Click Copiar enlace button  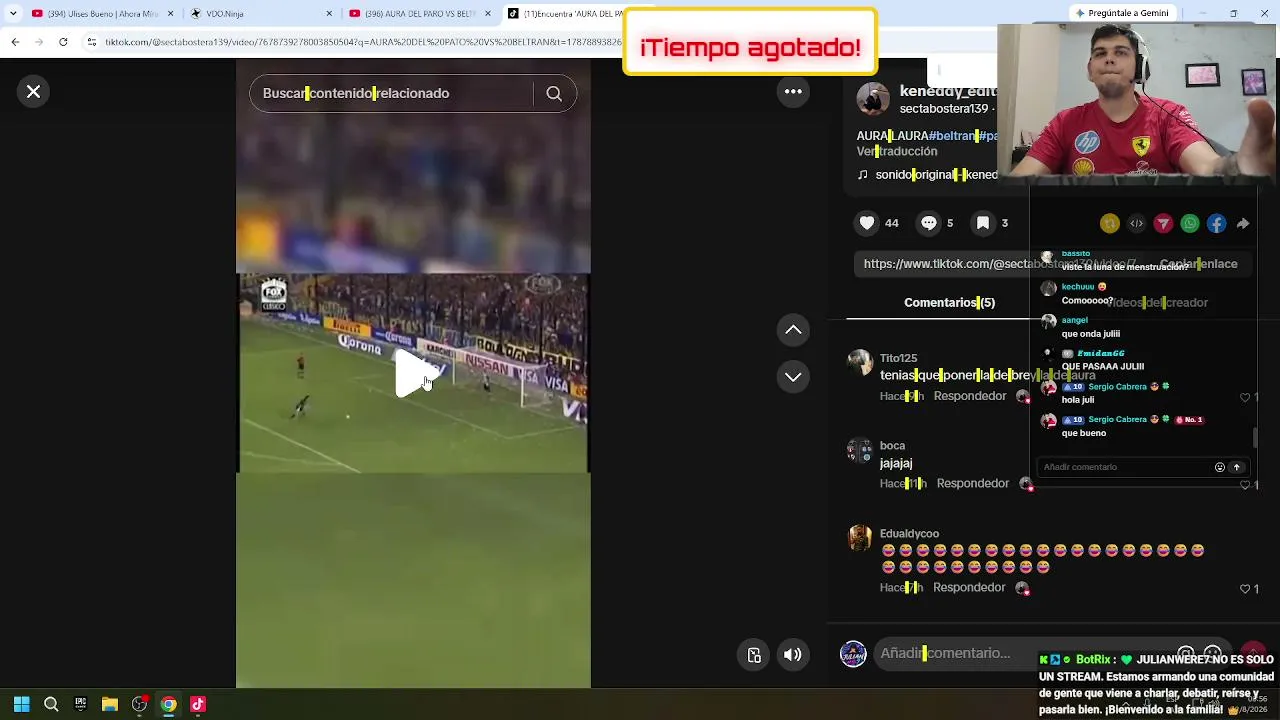1198,264
